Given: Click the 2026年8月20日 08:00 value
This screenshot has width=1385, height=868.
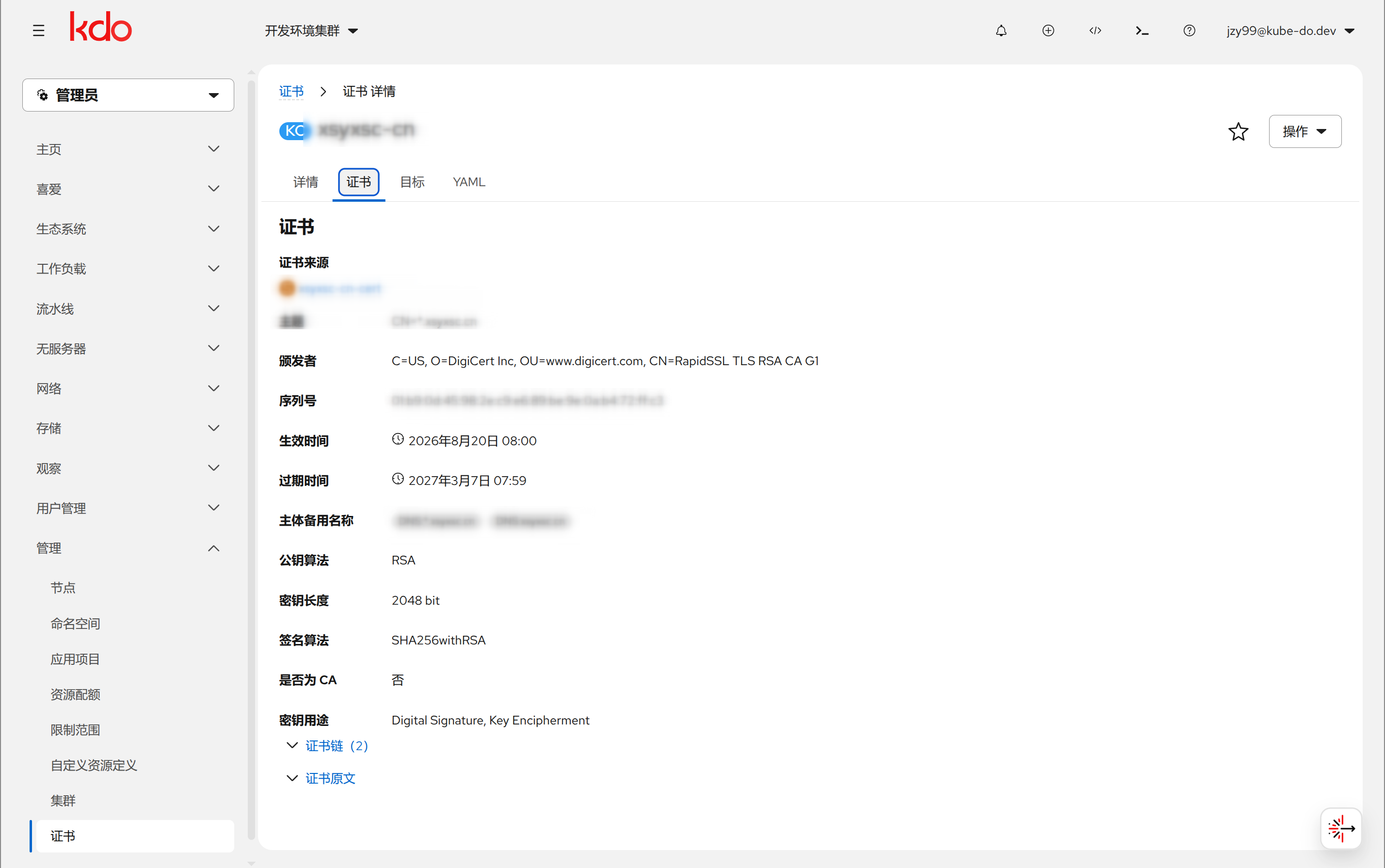Looking at the screenshot, I should click(x=472, y=441).
